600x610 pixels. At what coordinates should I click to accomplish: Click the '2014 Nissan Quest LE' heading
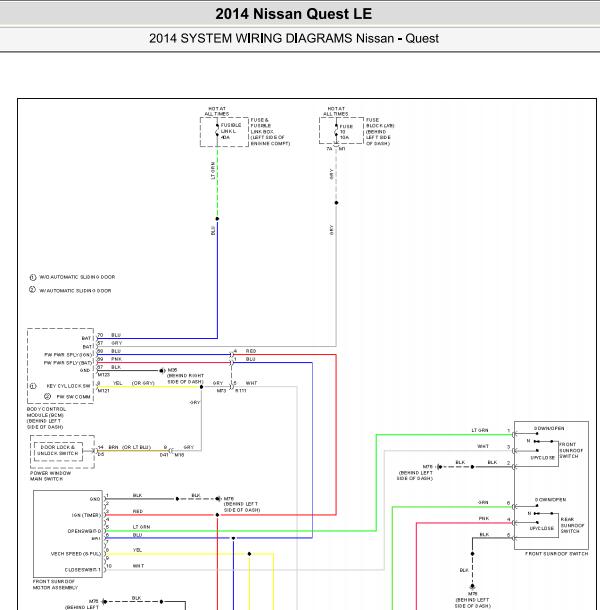pos(294,14)
